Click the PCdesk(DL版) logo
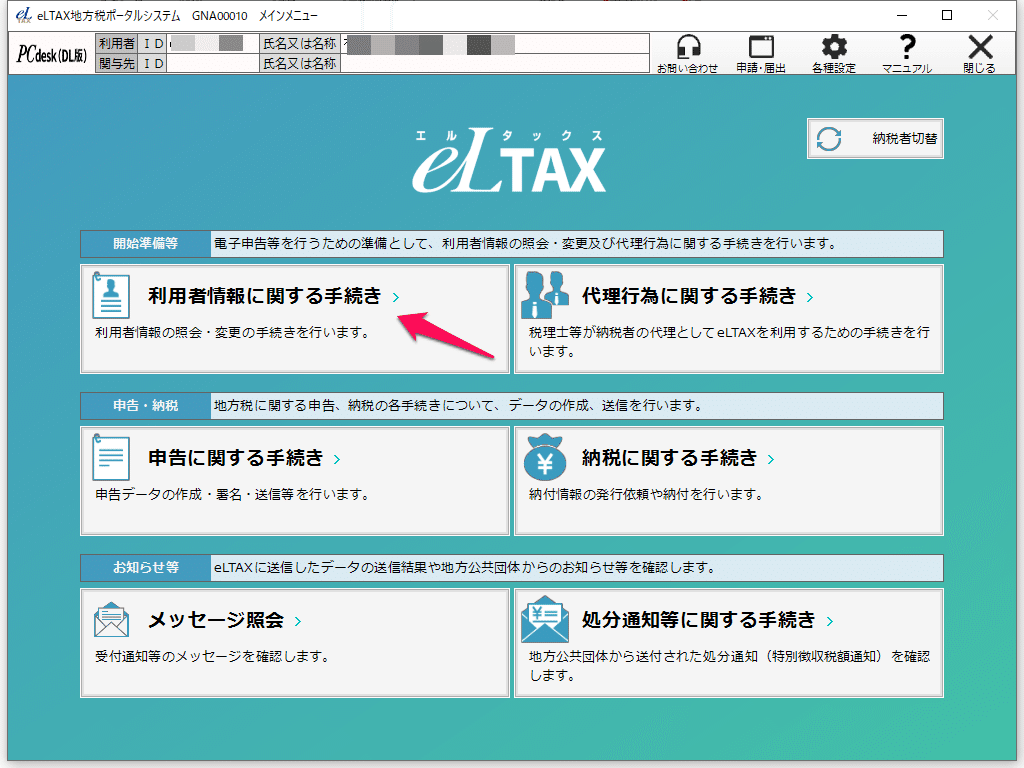Viewport: 1024px width, 768px height. pyautogui.click(x=52, y=54)
